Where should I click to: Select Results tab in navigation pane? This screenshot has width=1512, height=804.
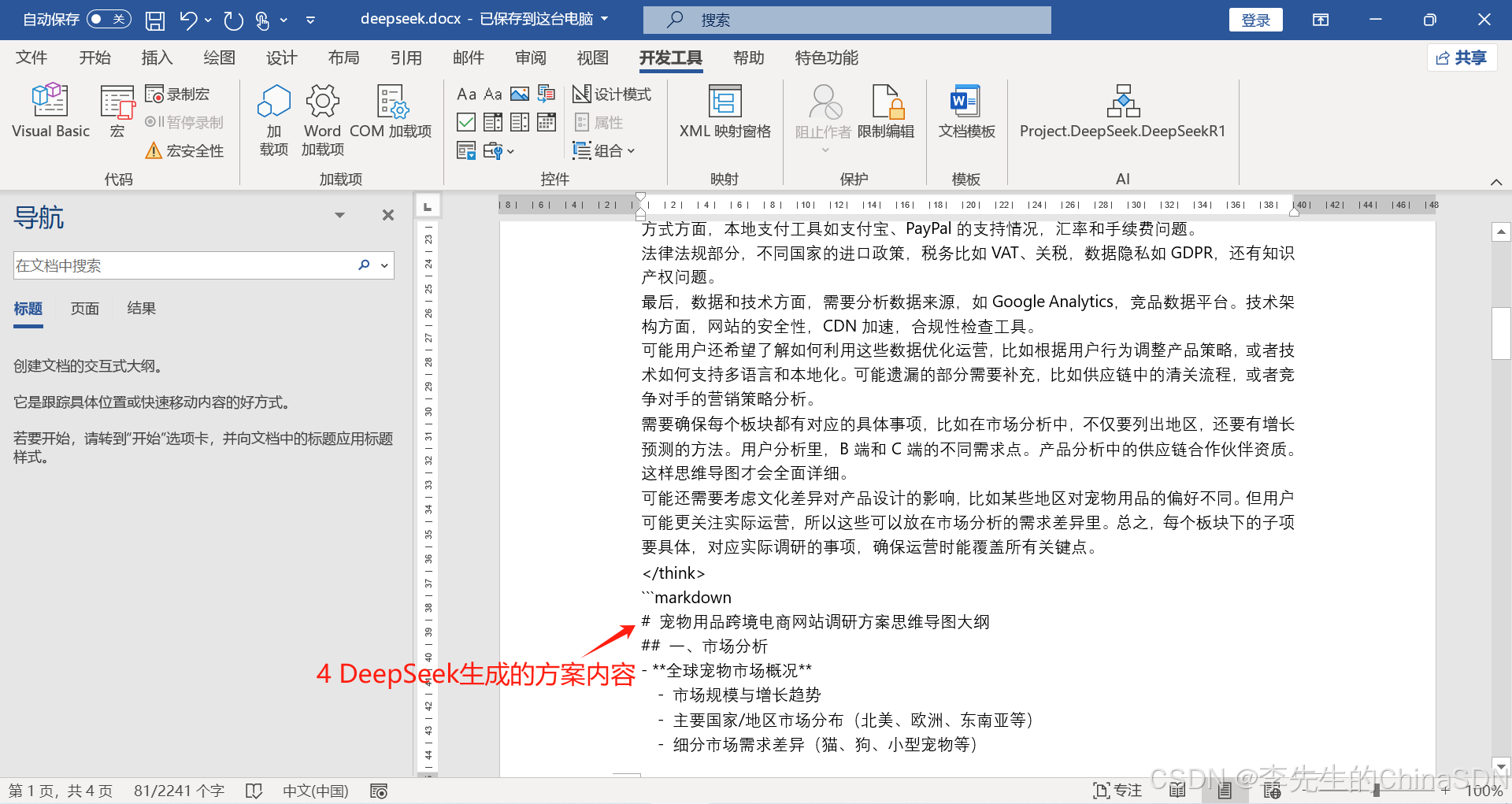[x=141, y=309]
